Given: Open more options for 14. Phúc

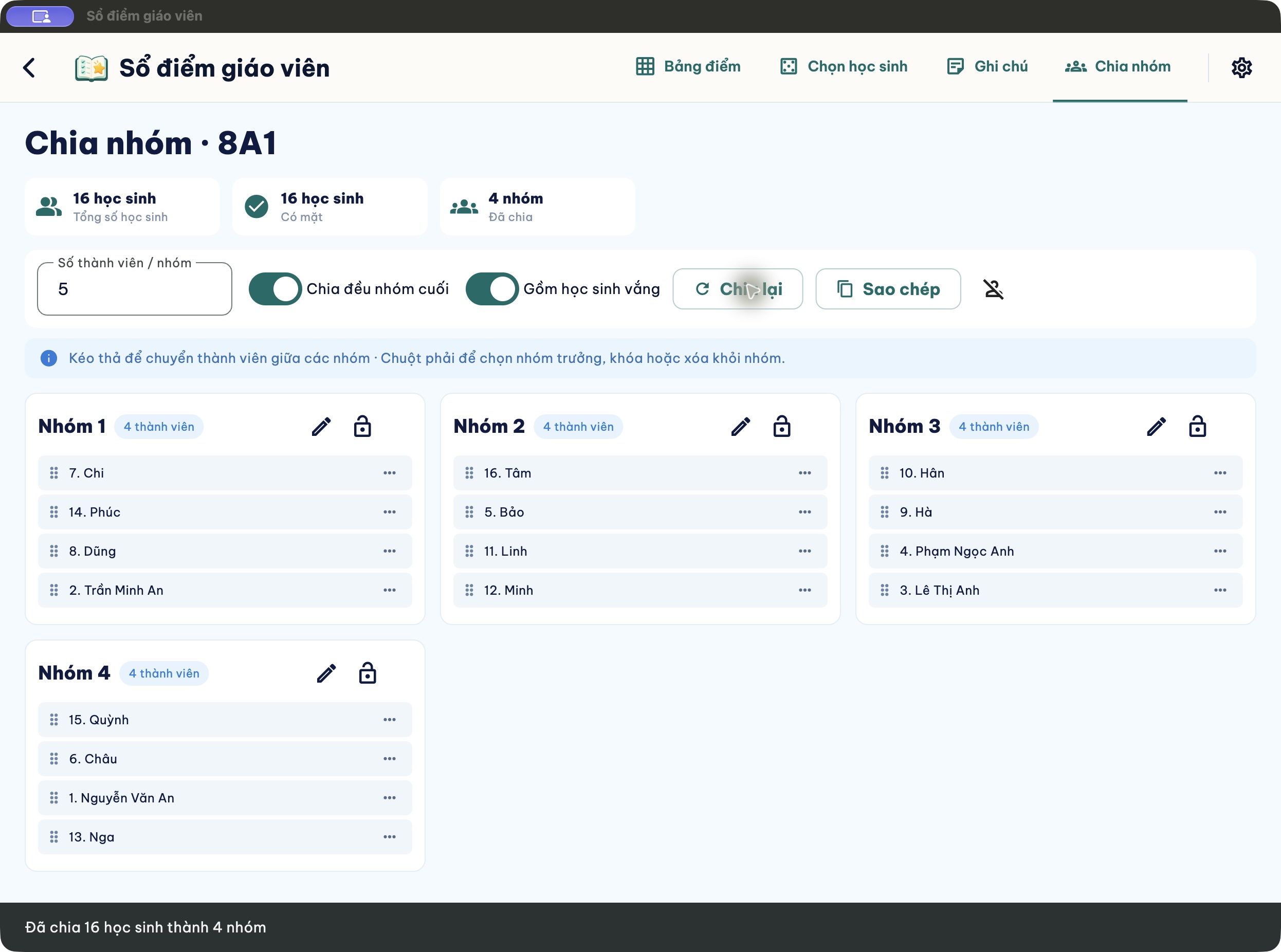Looking at the screenshot, I should pyautogui.click(x=390, y=512).
